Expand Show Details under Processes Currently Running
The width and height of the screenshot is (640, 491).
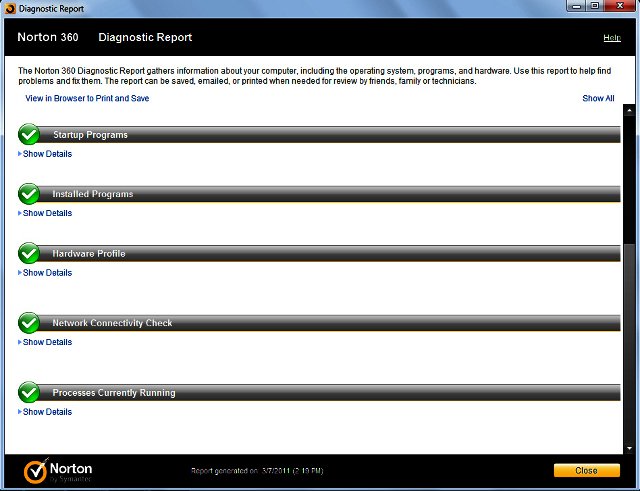45,412
